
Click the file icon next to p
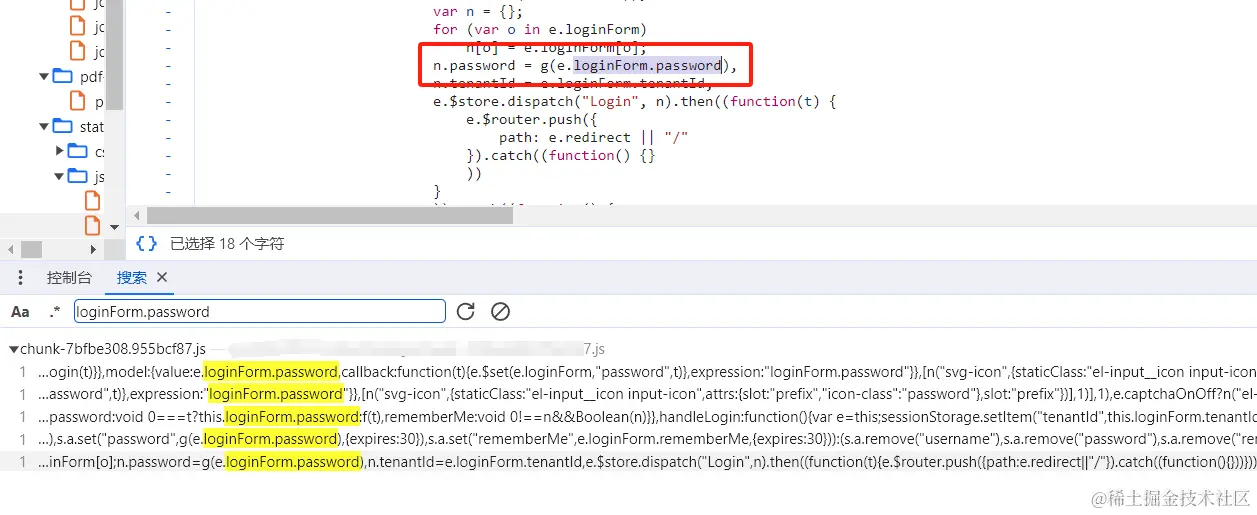[x=77, y=101]
